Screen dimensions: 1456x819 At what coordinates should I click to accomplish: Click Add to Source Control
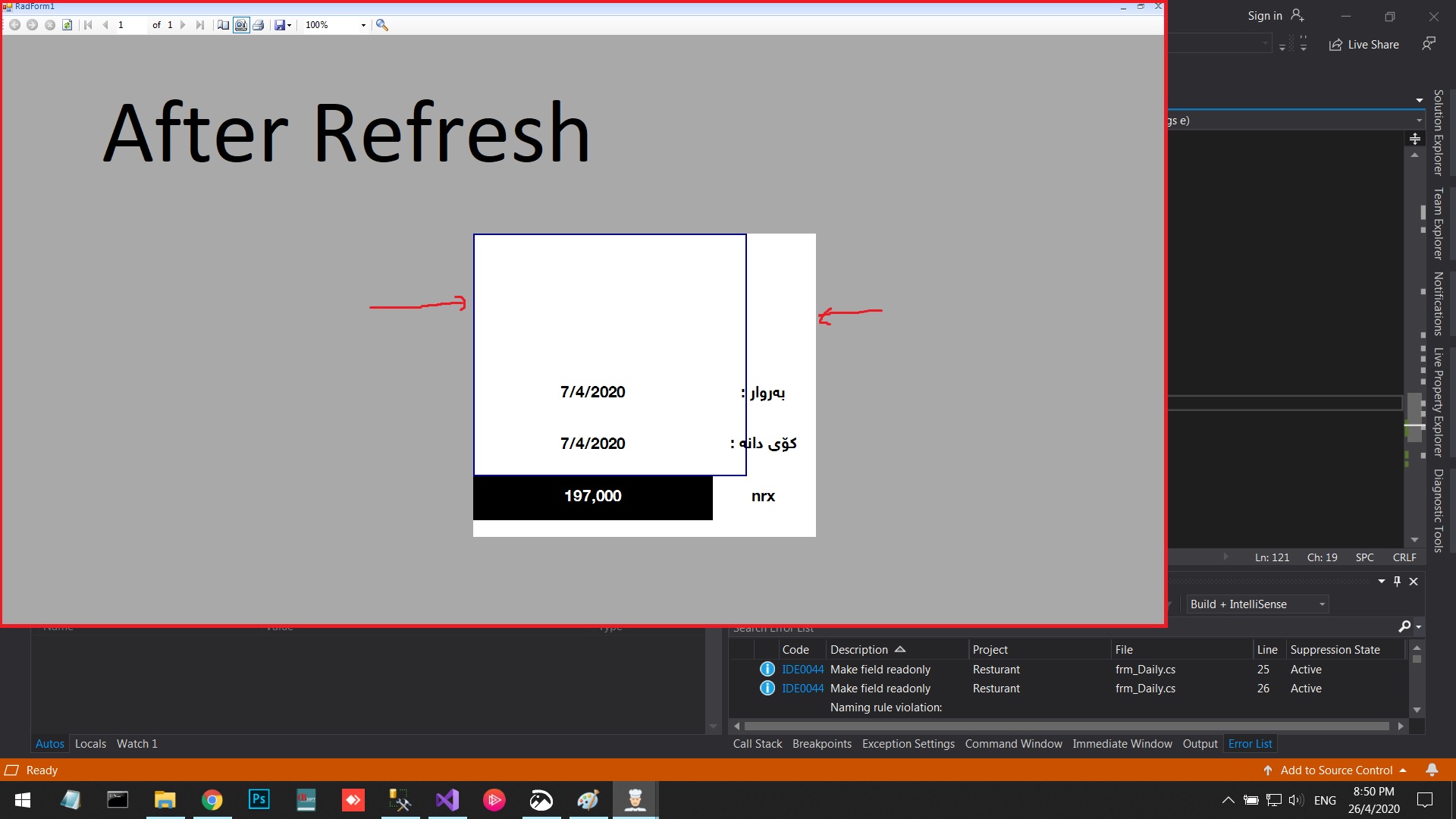tap(1336, 770)
